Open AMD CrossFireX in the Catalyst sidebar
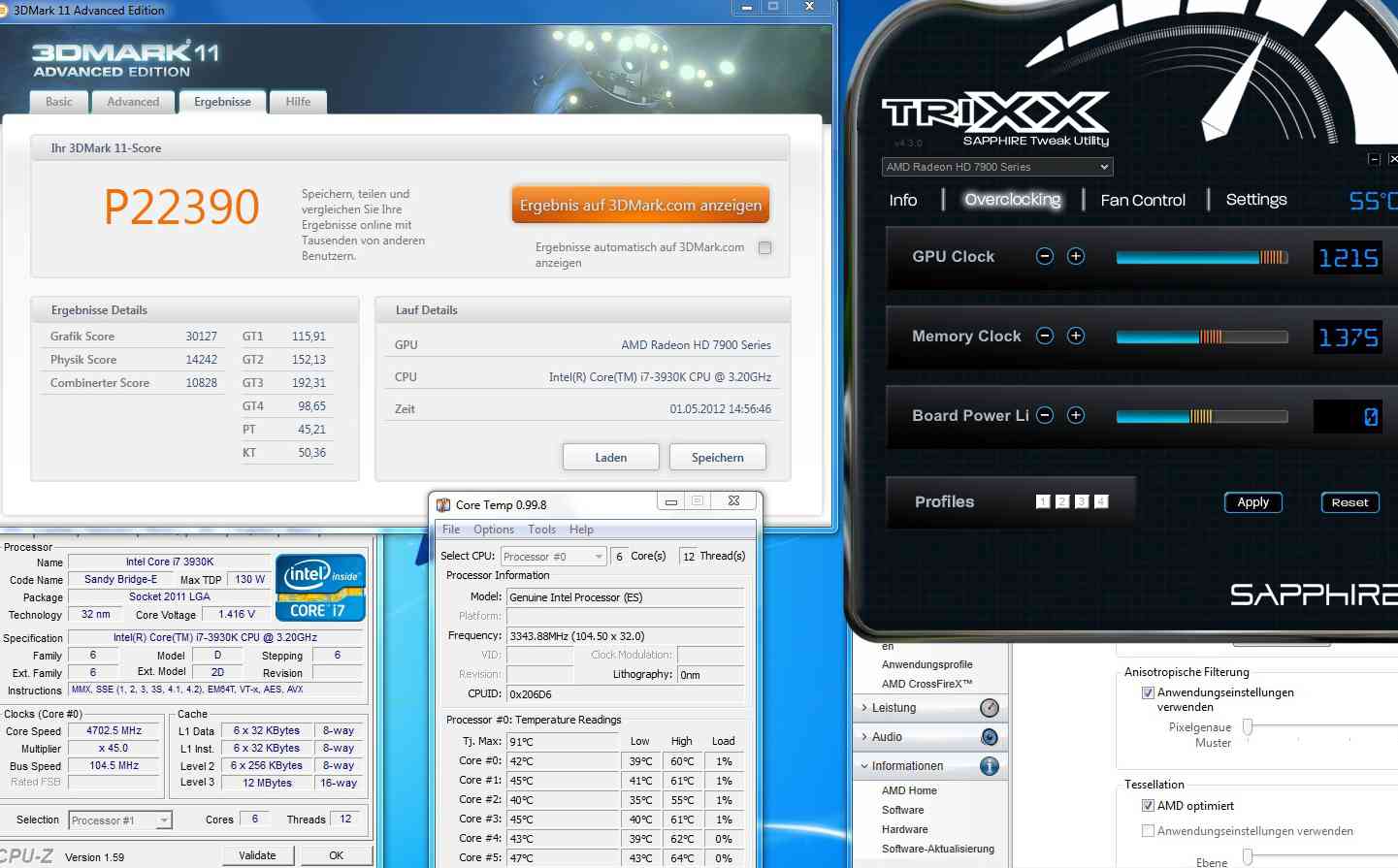 pyautogui.click(x=927, y=684)
